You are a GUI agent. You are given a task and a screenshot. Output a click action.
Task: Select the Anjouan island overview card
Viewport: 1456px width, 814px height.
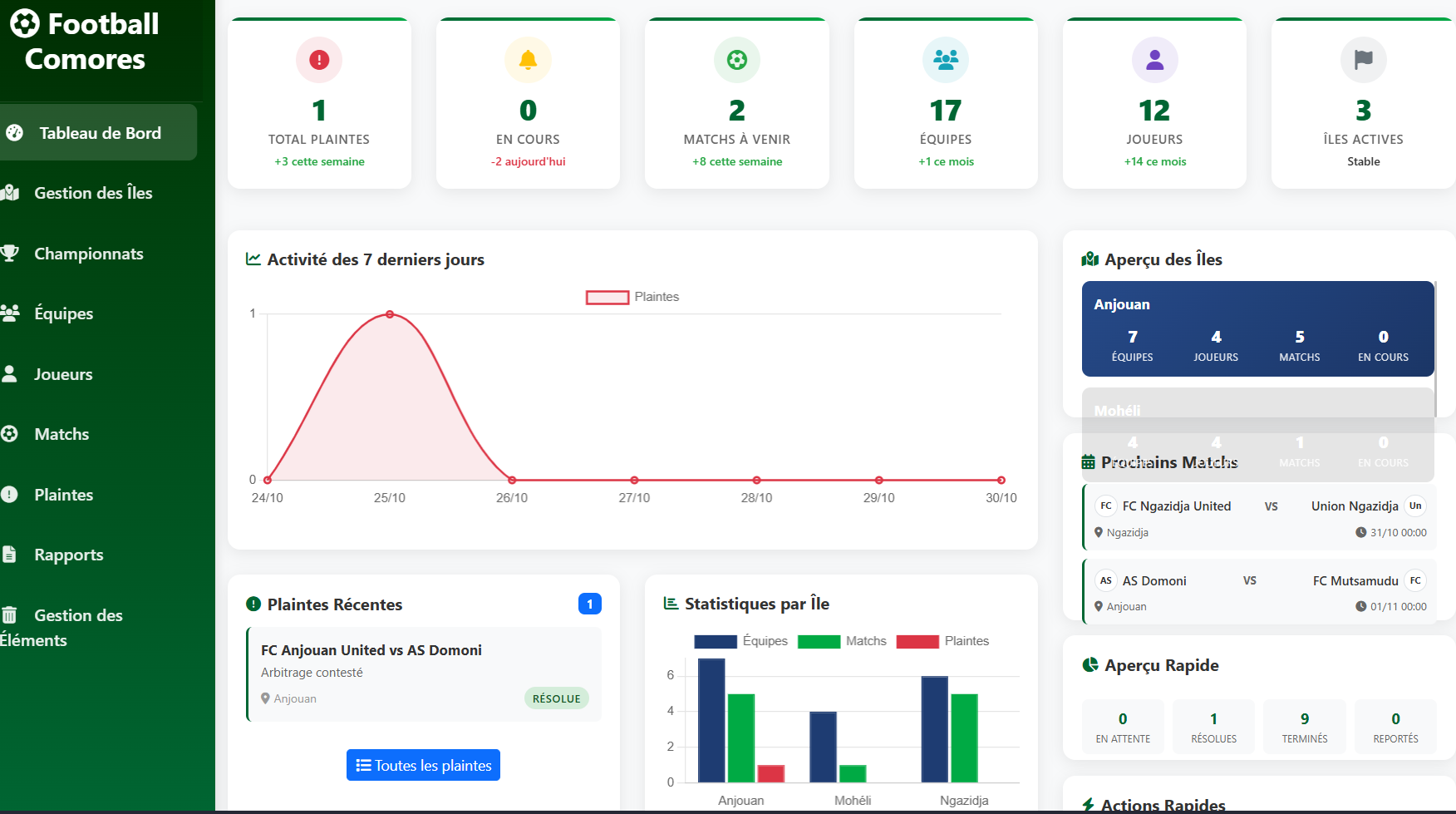pyautogui.click(x=1257, y=329)
